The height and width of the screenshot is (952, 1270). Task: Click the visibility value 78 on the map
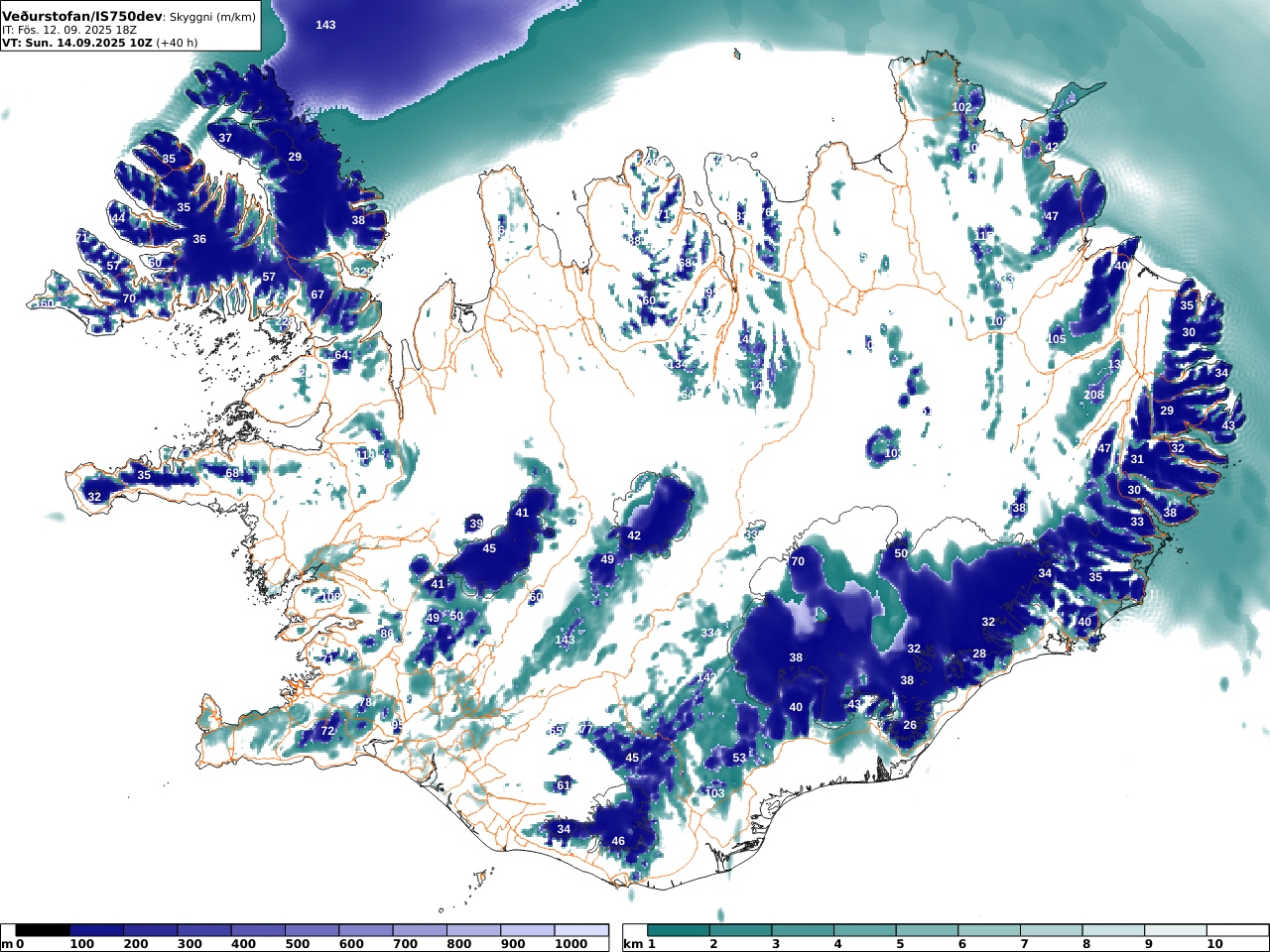(x=364, y=702)
